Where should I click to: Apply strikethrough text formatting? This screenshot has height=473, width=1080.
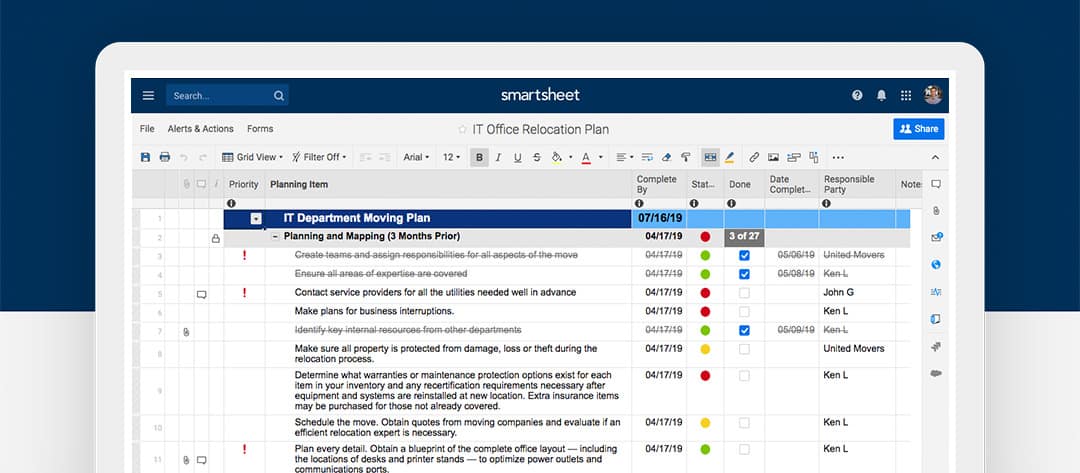pyautogui.click(x=536, y=157)
